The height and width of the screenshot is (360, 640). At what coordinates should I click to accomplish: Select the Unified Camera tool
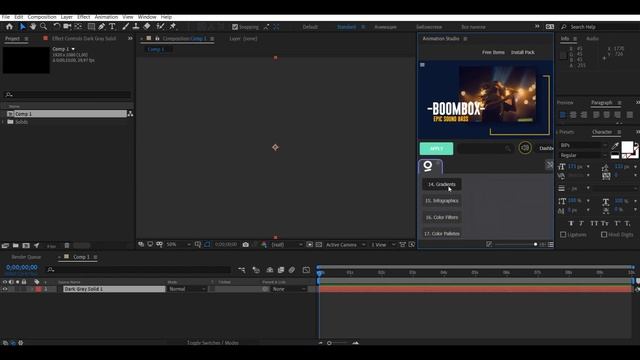click(67, 27)
